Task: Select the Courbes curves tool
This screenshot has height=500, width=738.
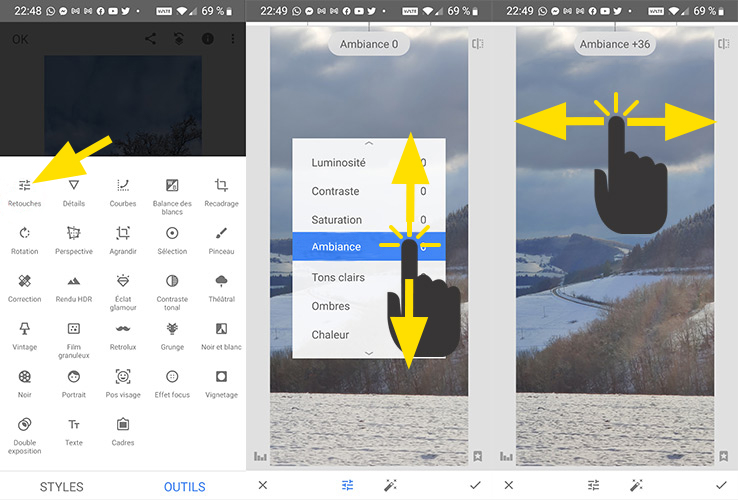Action: tap(123, 193)
